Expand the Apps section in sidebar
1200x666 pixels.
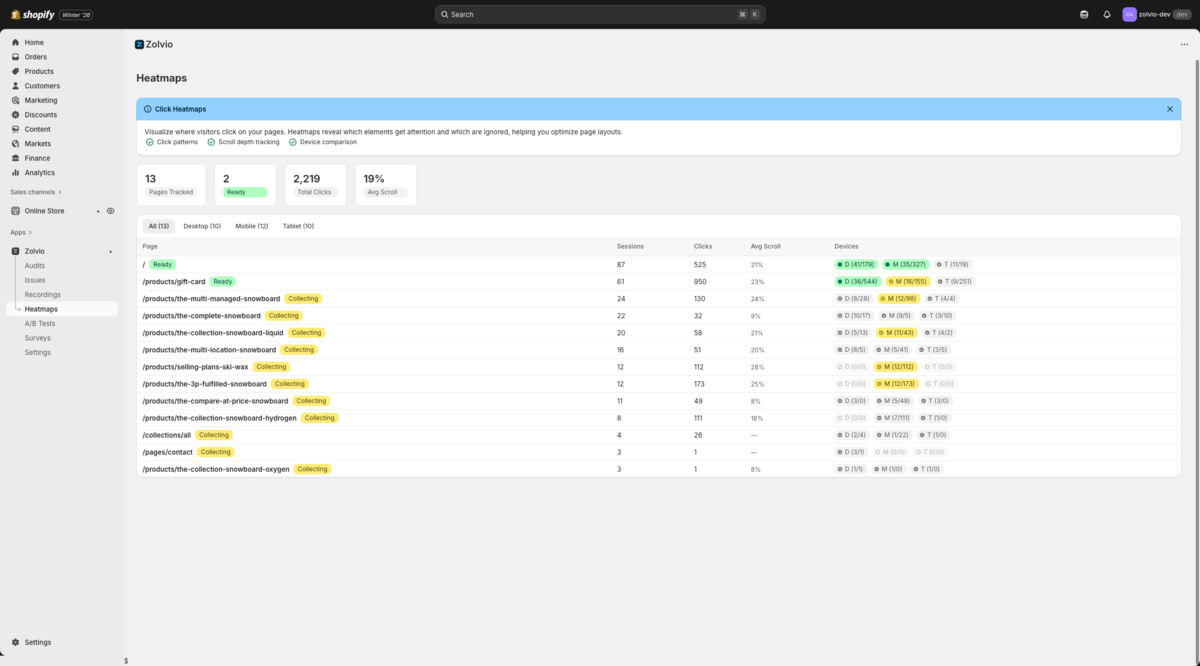point(18,231)
